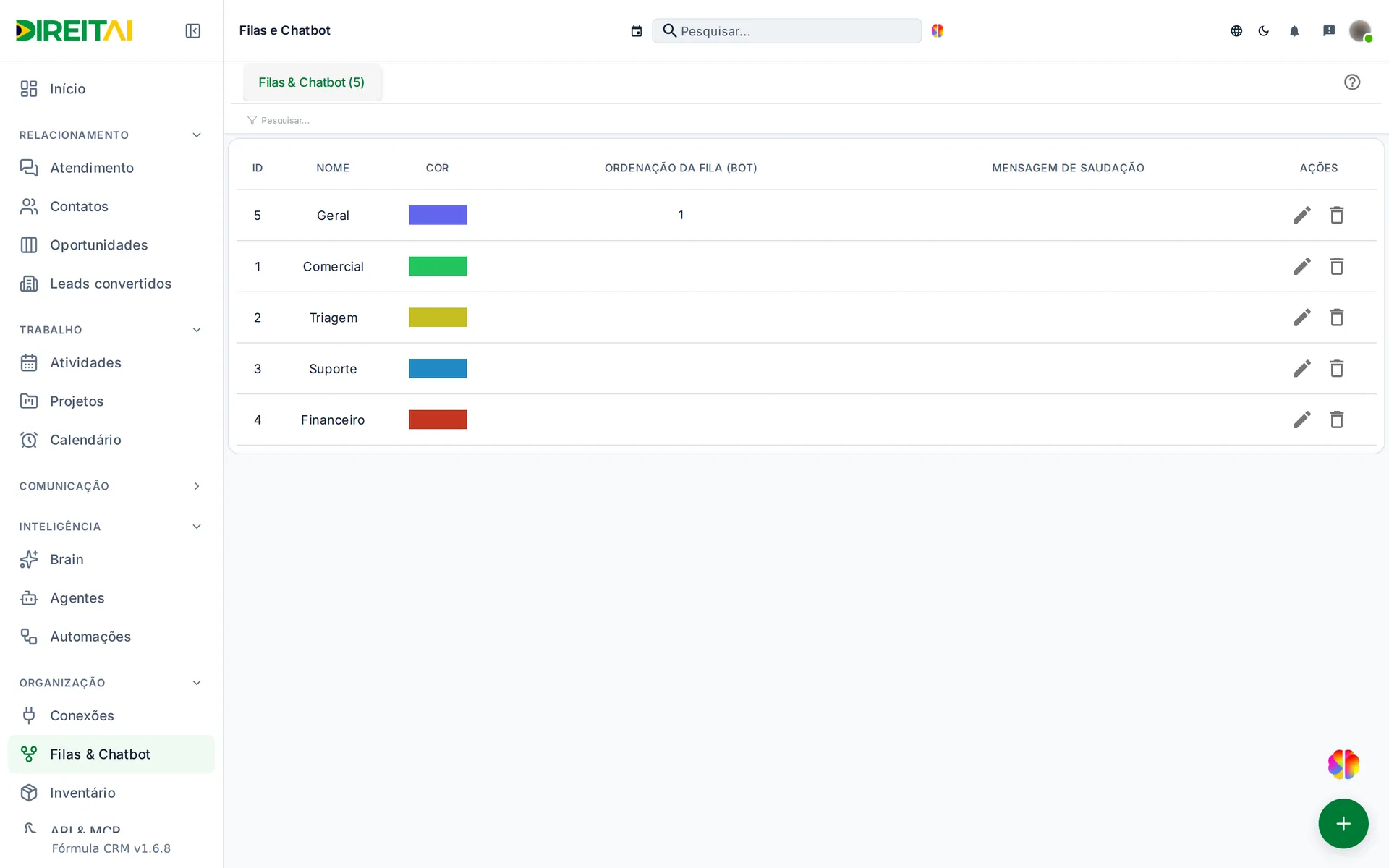Open the calendar icon beside search

click(x=636, y=30)
